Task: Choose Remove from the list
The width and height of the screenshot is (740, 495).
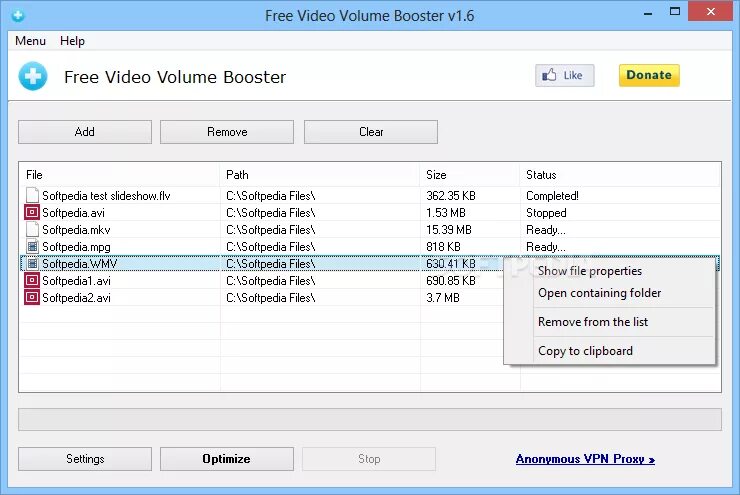Action: [x=593, y=322]
